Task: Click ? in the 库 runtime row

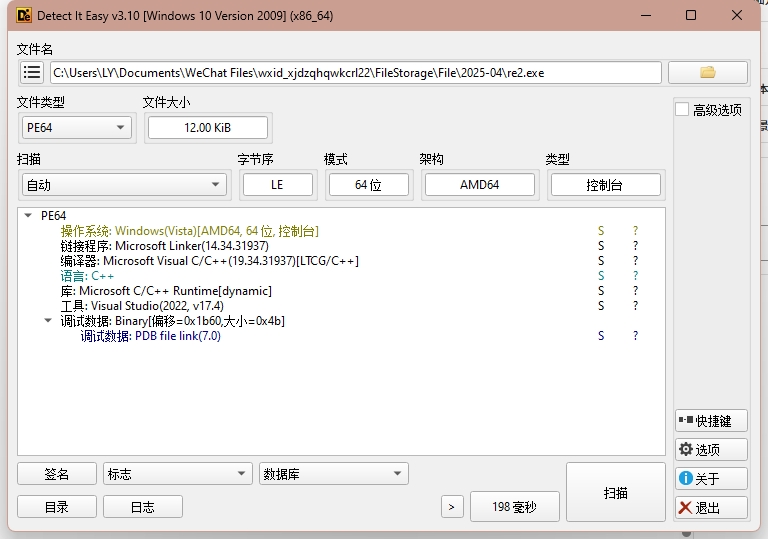Action: [x=635, y=291]
